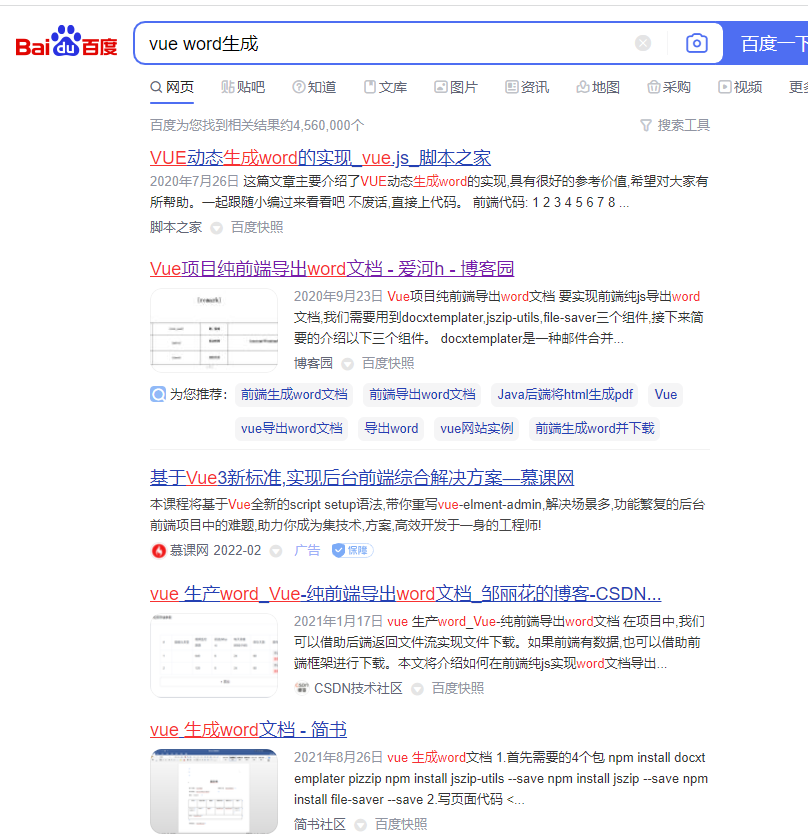Select suggestion Java后端将html生成pdf
808x834 pixels.
(x=565, y=395)
